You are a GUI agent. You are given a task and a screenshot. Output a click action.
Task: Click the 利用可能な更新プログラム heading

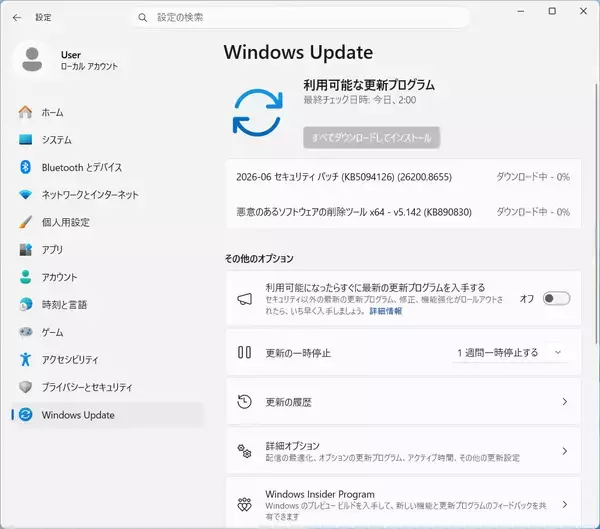[369, 85]
